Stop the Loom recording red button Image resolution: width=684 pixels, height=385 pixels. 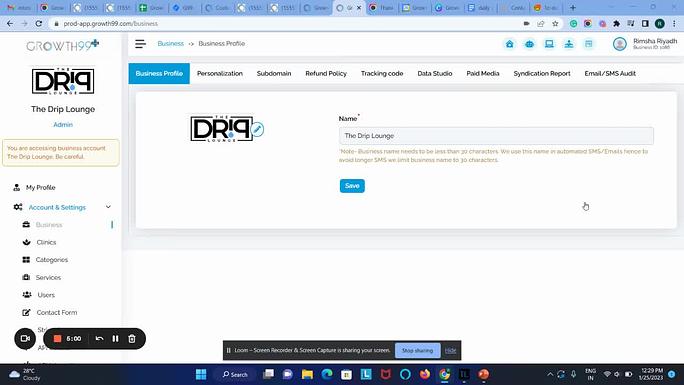(57, 338)
